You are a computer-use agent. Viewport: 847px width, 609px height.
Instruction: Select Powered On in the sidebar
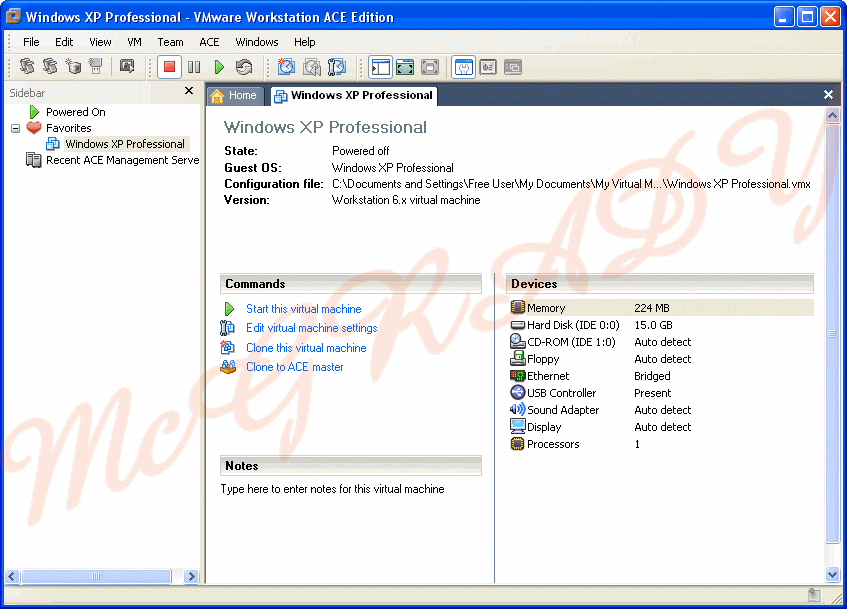[75, 112]
